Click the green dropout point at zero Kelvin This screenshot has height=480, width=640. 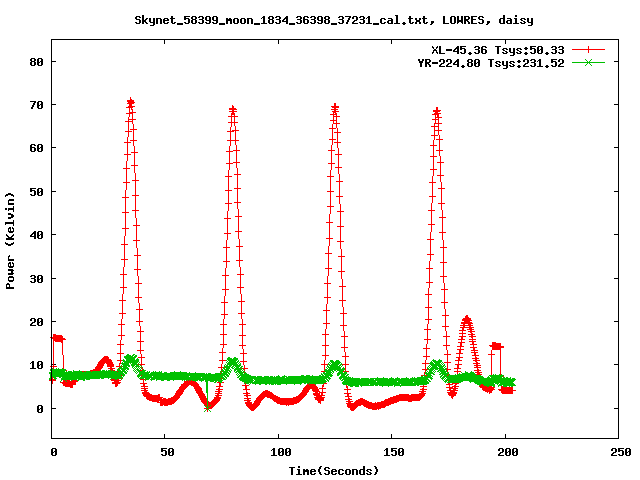pos(207,408)
